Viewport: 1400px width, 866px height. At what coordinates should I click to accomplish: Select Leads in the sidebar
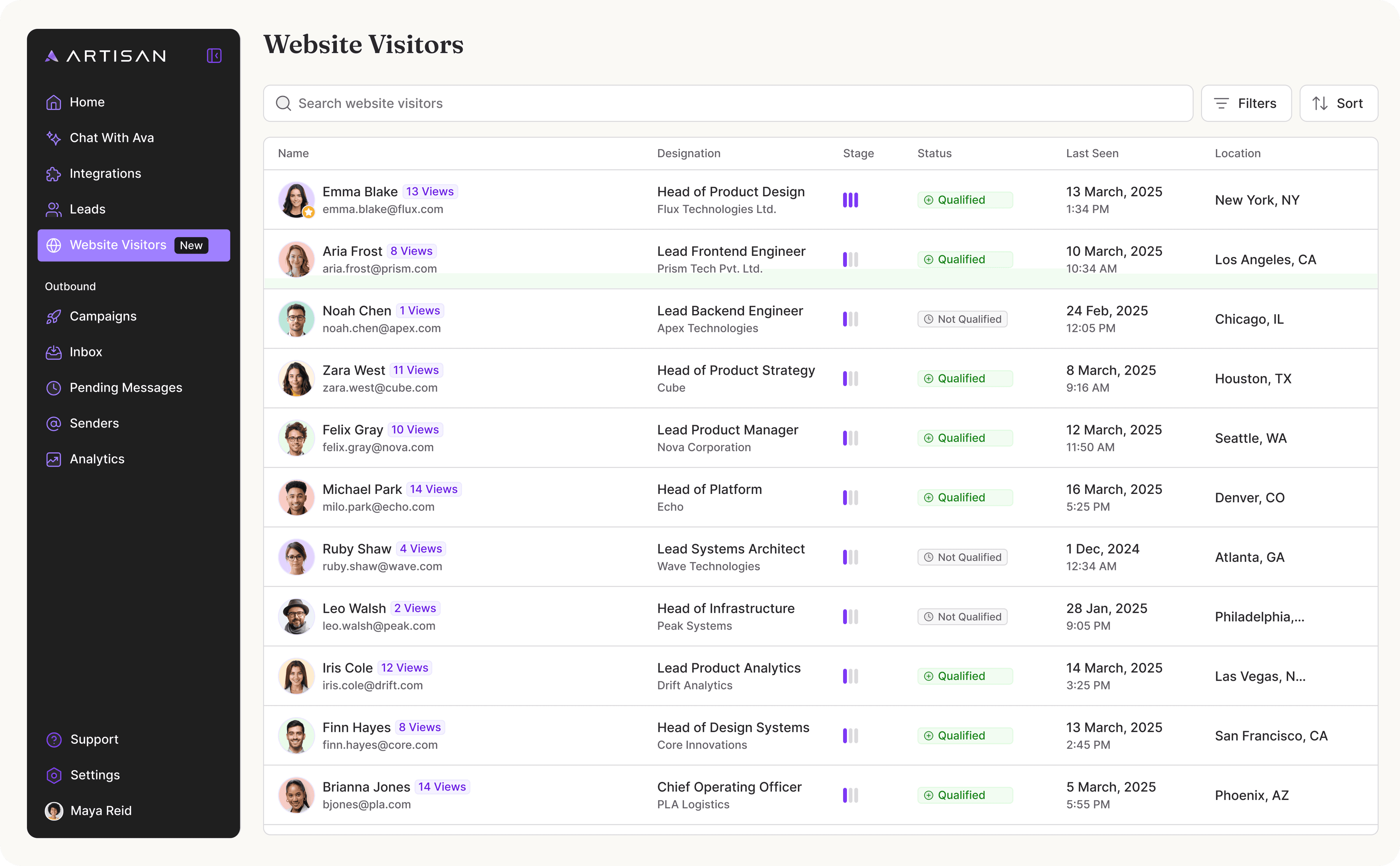(x=87, y=210)
